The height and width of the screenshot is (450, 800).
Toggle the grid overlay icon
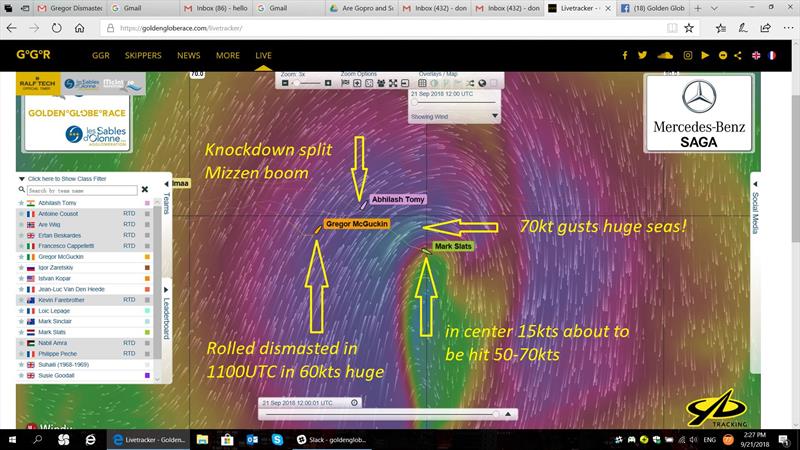(422, 83)
